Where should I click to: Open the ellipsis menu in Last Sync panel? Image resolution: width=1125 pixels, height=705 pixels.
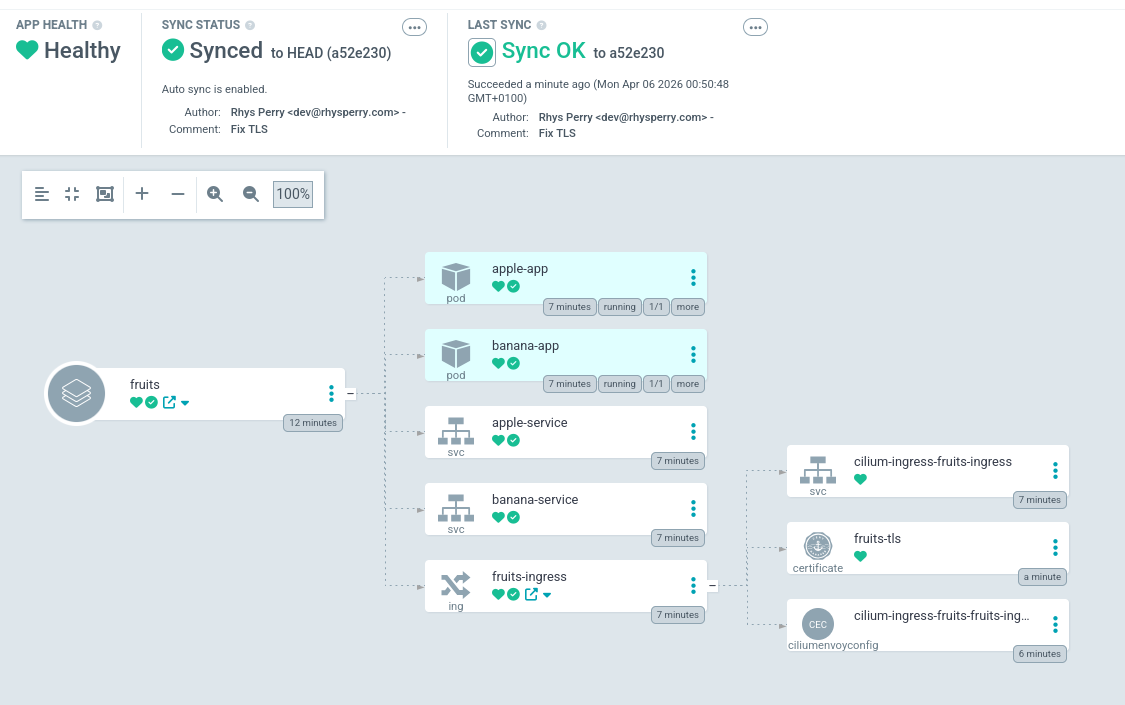755,26
